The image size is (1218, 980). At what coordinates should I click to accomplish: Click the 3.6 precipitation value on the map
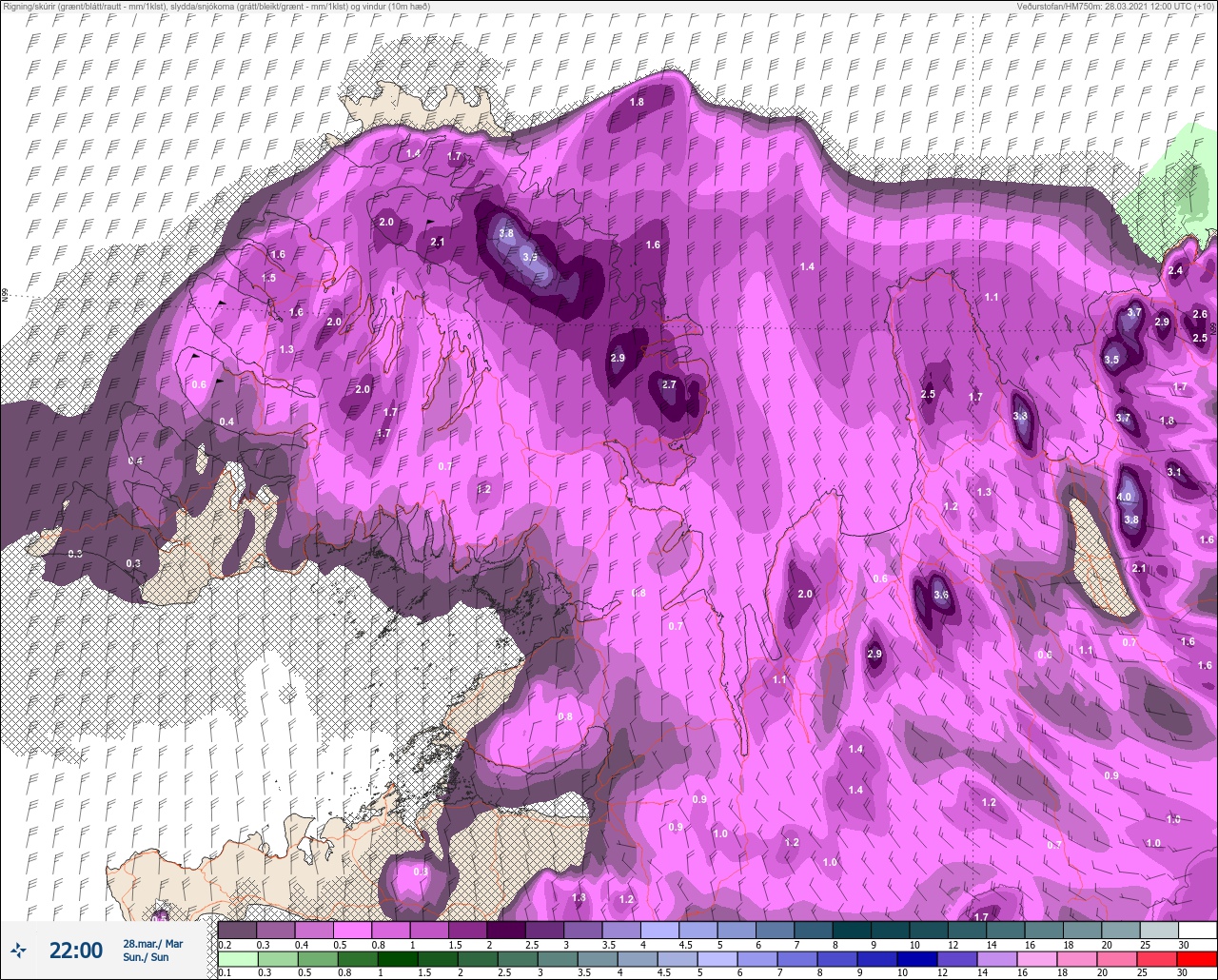(x=942, y=595)
